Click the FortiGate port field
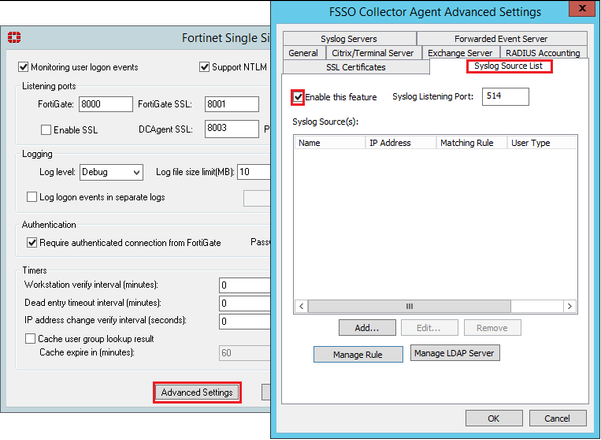 [x=106, y=104]
